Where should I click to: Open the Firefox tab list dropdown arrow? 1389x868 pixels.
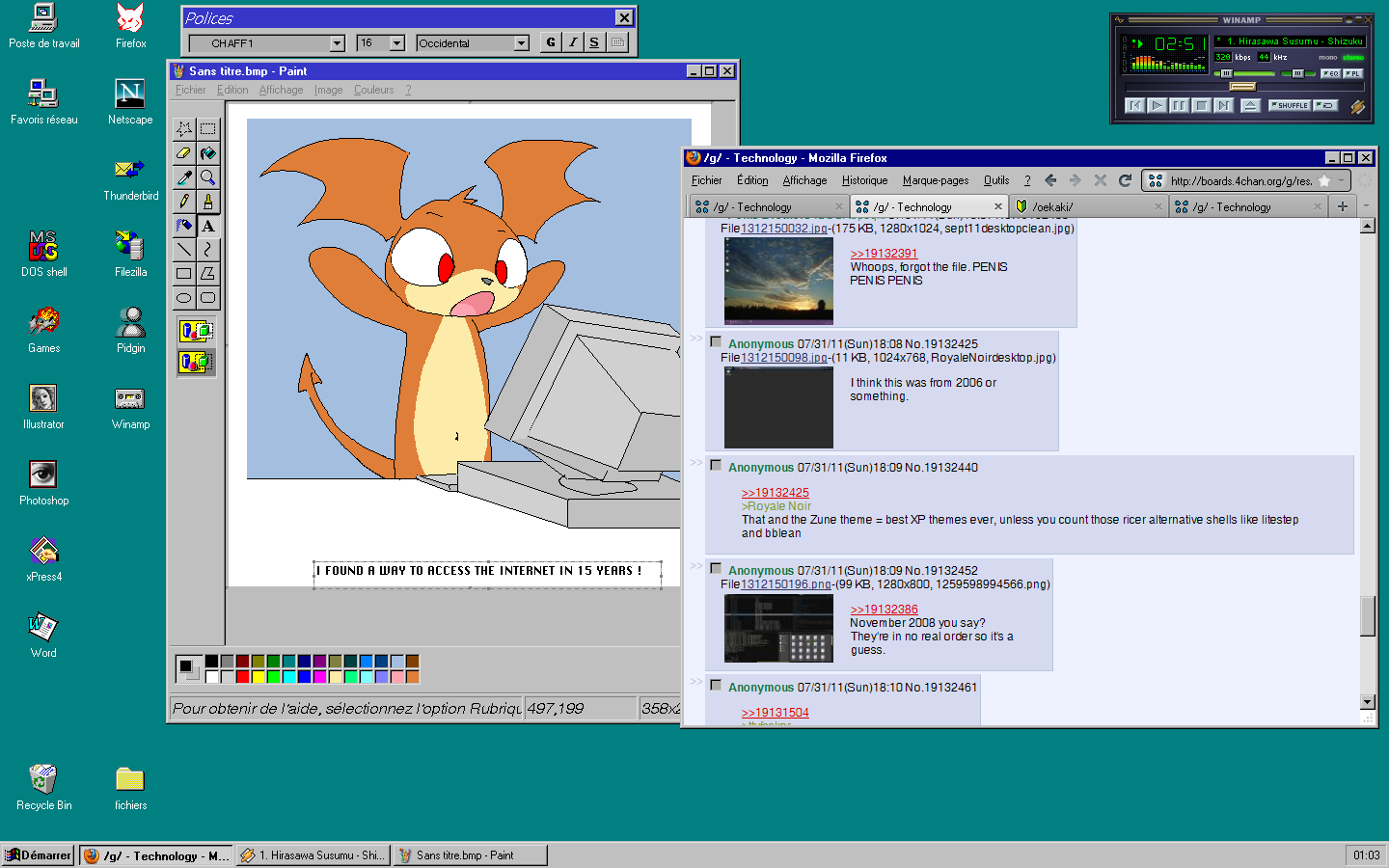coord(1366,205)
